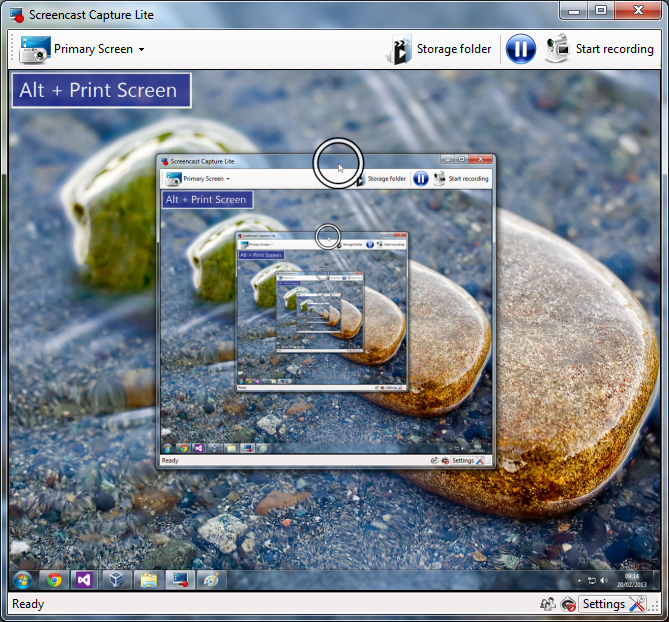Click Start recording in the largest nested preview
This screenshot has height=622, width=669.
461,179
